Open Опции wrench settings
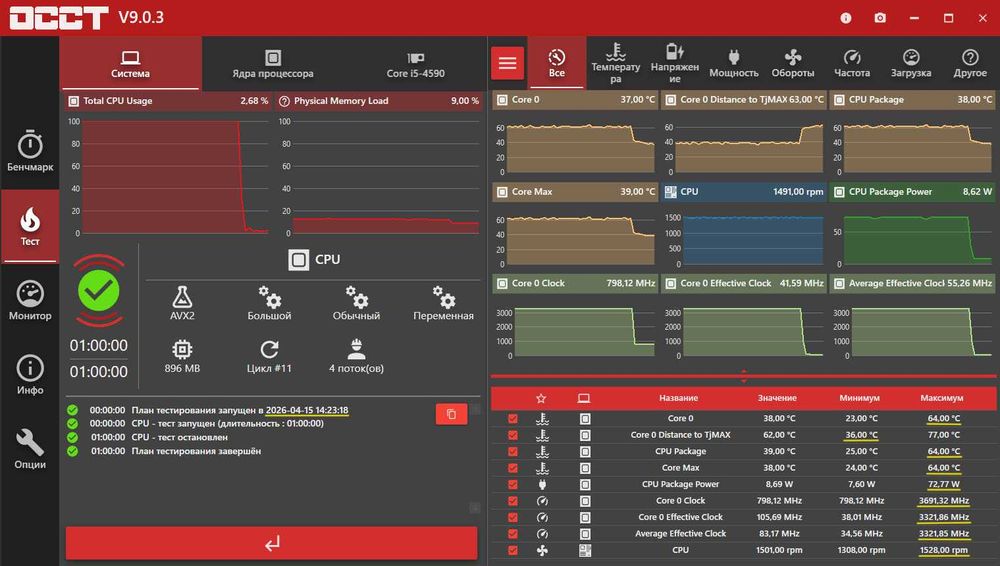 click(x=30, y=449)
